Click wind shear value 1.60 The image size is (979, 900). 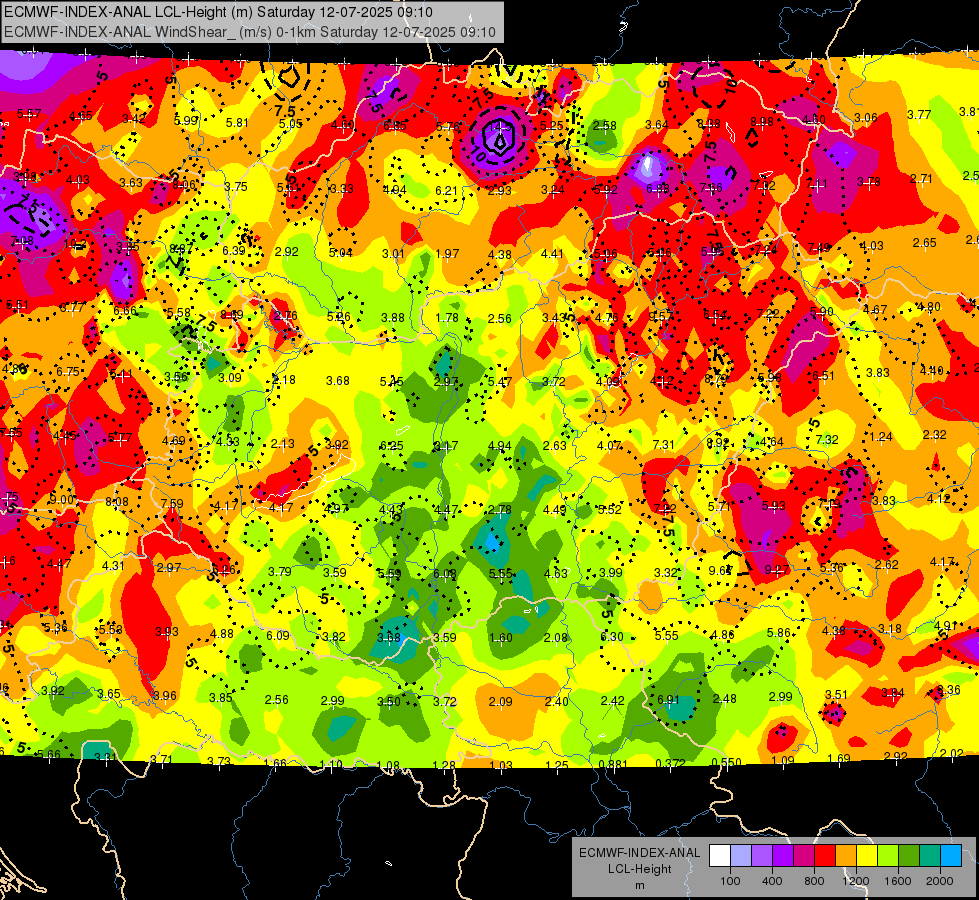(501, 637)
